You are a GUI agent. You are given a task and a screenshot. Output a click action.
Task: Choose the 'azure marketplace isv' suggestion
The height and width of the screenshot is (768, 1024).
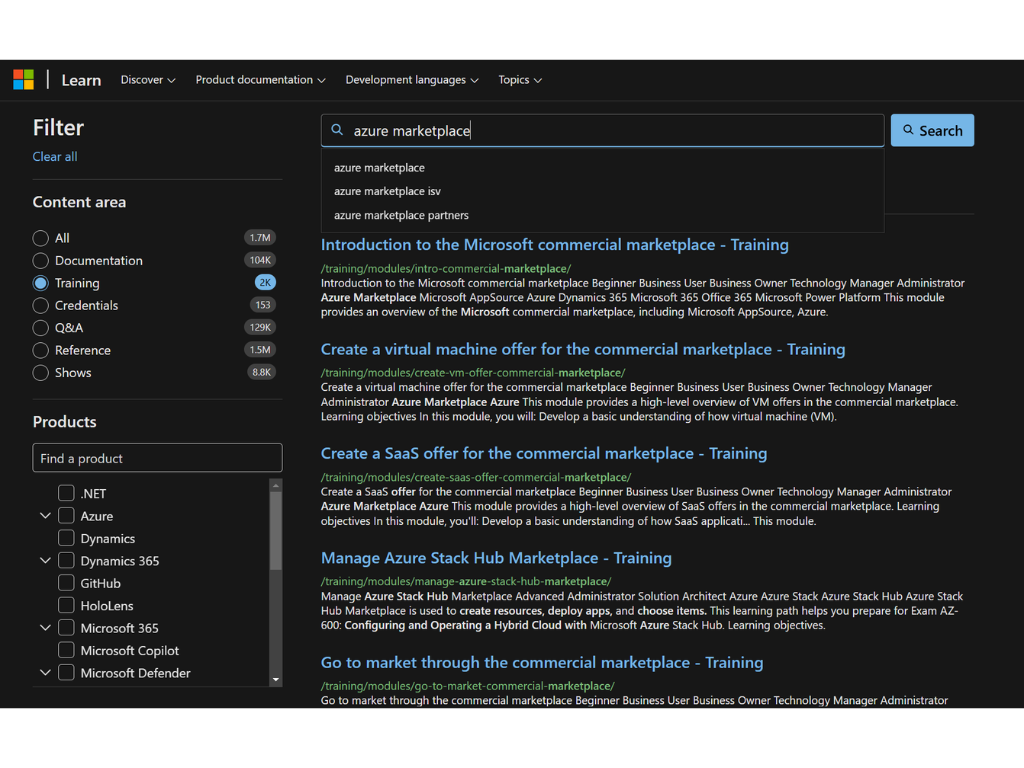pos(387,191)
